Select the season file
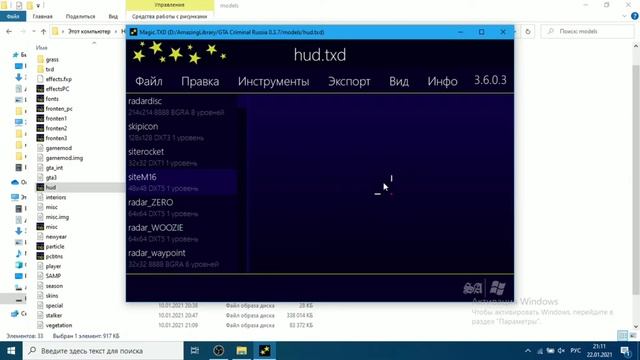Image resolution: width=640 pixels, height=360 pixels. coord(54,286)
